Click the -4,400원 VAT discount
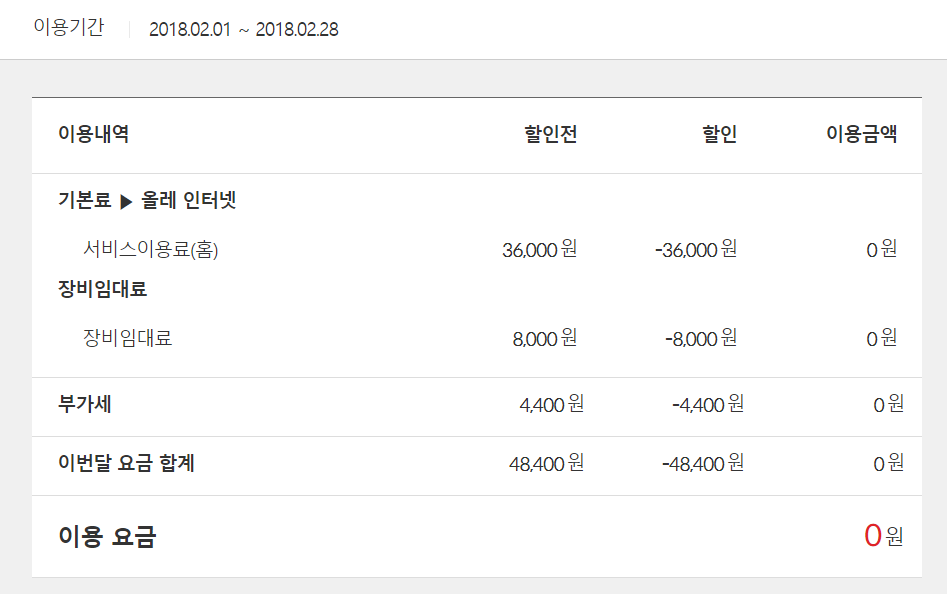The image size is (947, 594). 707,404
